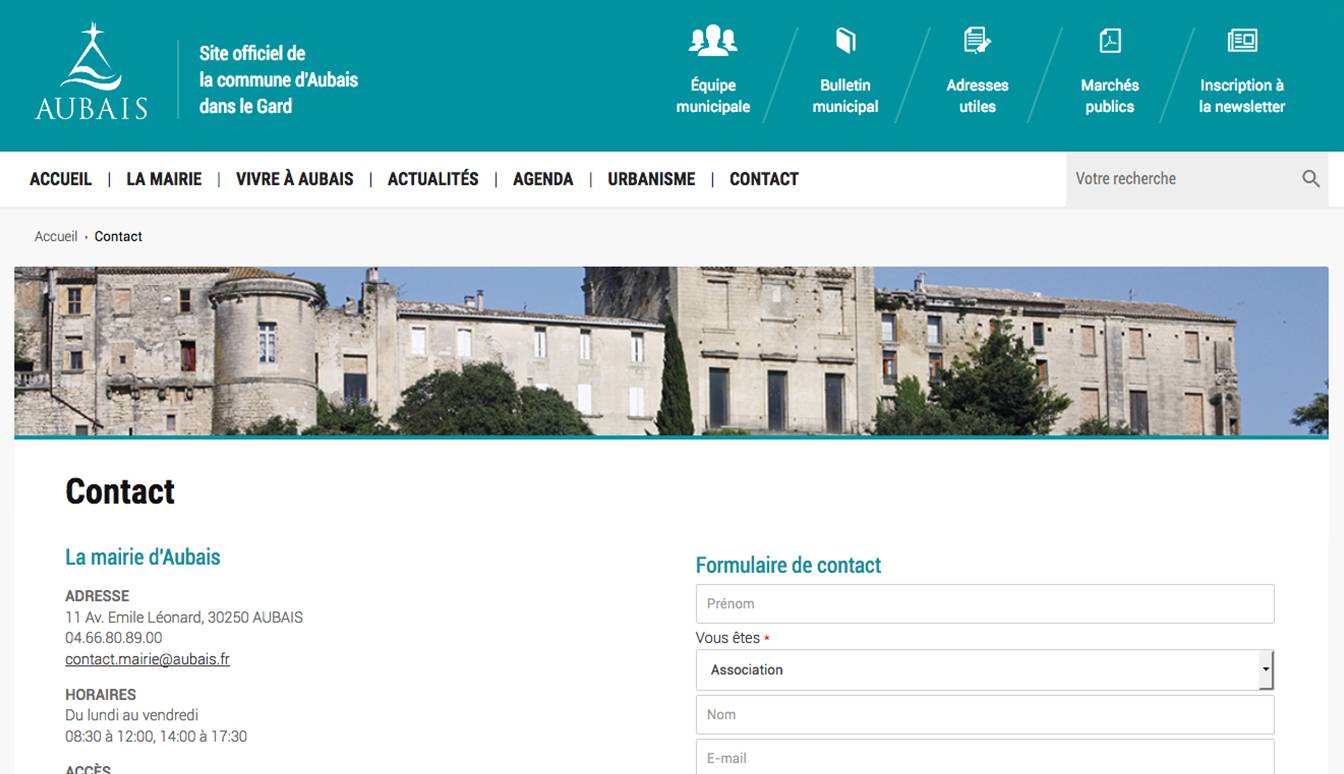1344x774 pixels.
Task: Click the Équipe municipale text link
Action: click(713, 96)
